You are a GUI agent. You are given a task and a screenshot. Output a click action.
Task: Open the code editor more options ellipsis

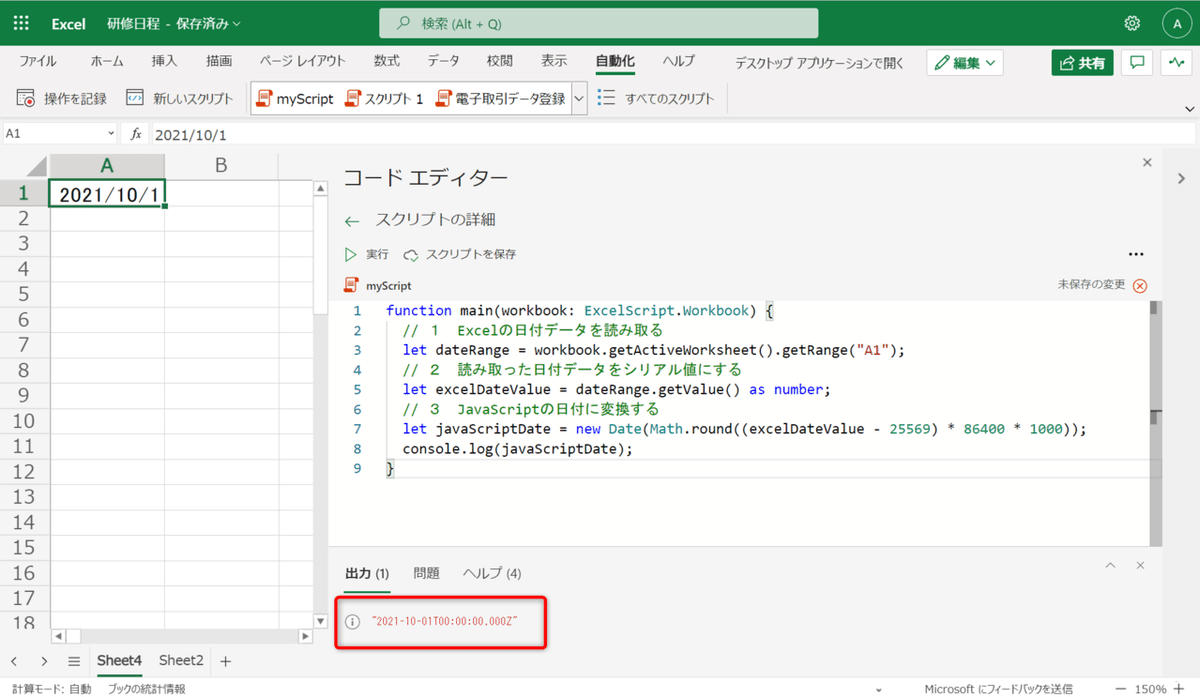[x=1135, y=254]
